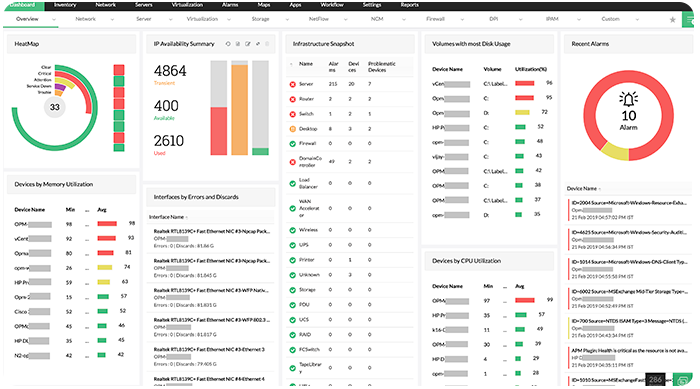Click the 33 center of the HeatMap donut

54,107
